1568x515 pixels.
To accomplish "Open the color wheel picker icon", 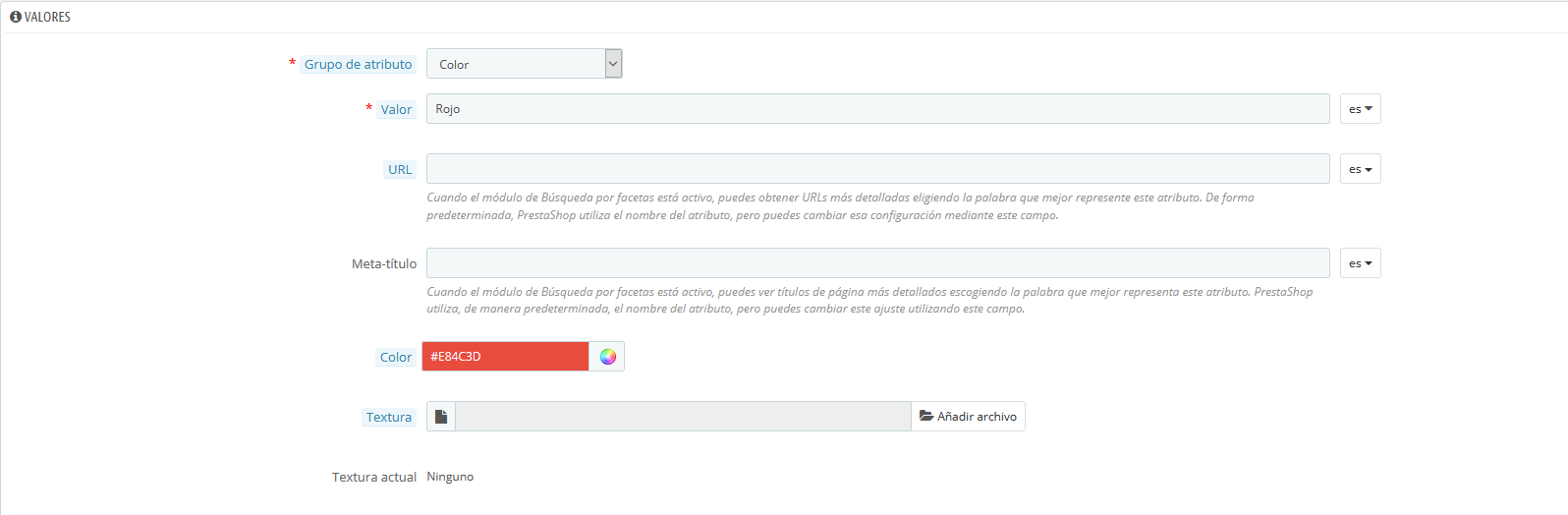I will pyautogui.click(x=607, y=357).
